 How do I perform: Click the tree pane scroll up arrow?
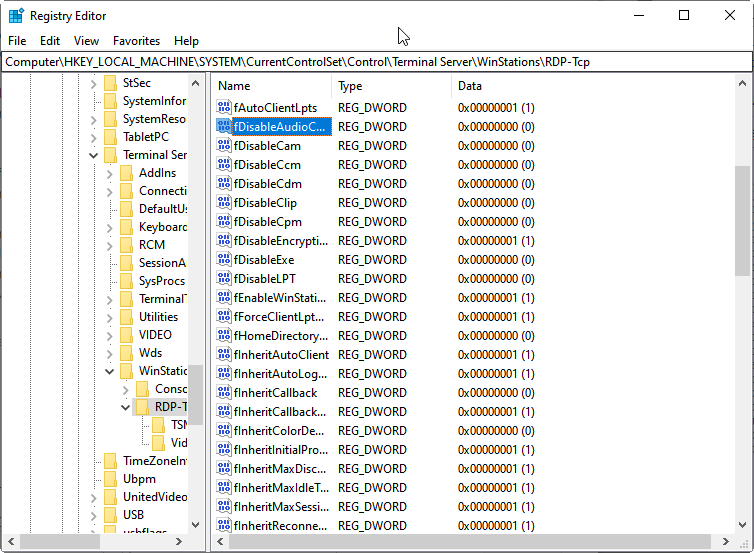click(196, 83)
